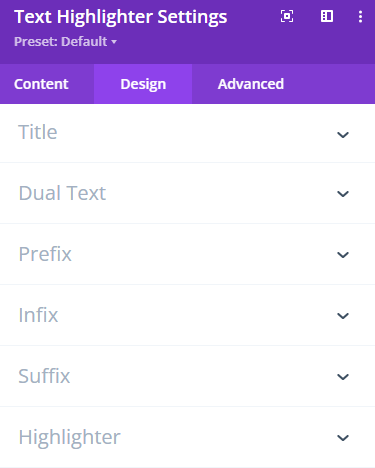
Task: Switch to the Content tab
Action: click(x=41, y=84)
